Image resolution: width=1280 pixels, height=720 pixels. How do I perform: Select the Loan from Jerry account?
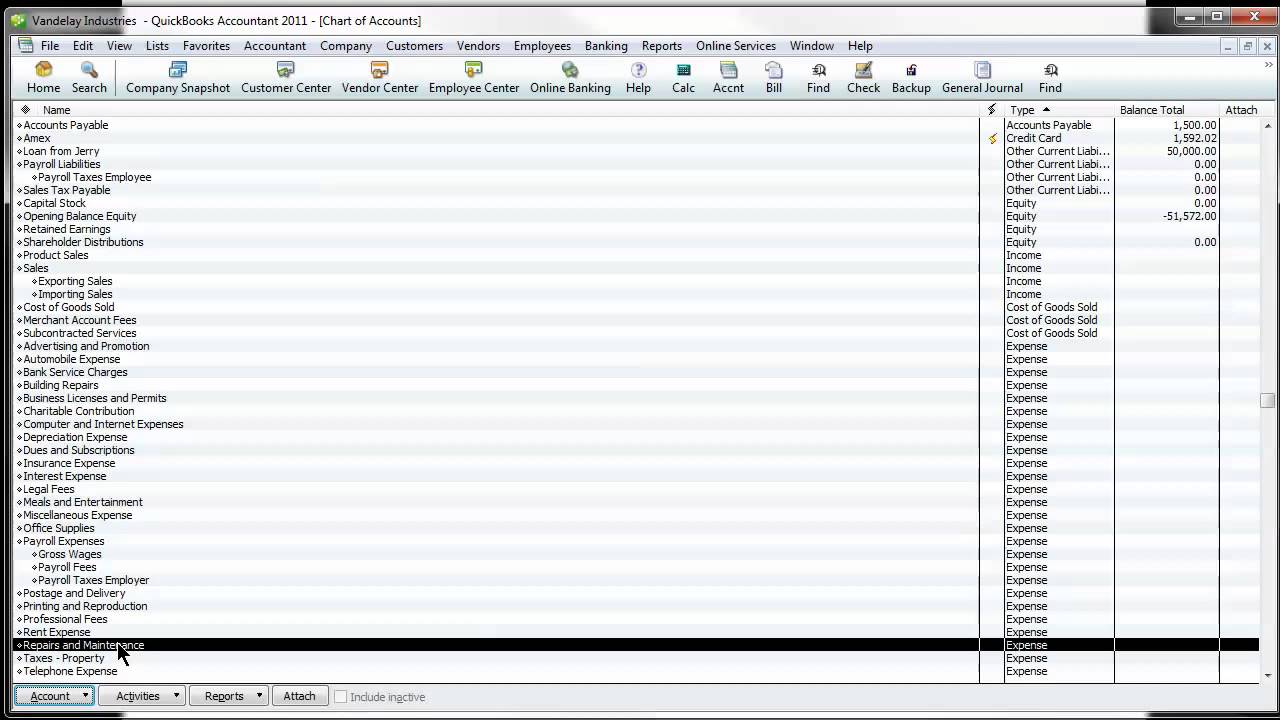click(x=636, y=151)
